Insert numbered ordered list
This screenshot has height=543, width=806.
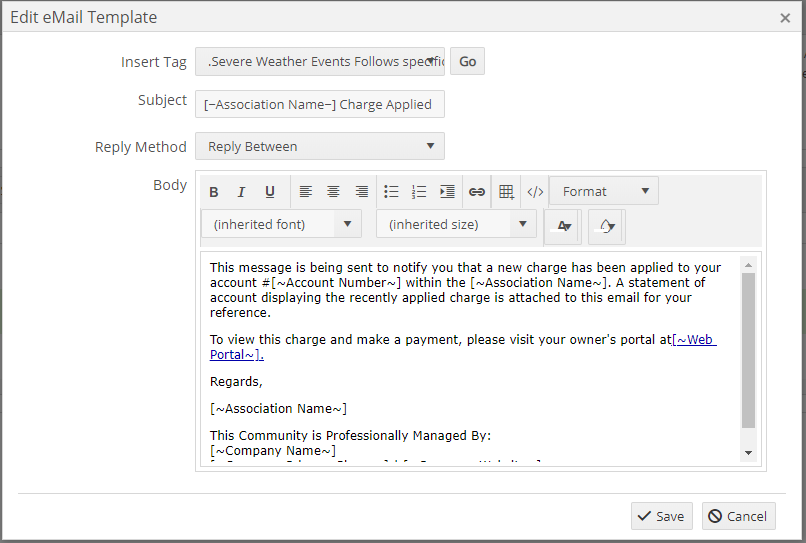(419, 192)
